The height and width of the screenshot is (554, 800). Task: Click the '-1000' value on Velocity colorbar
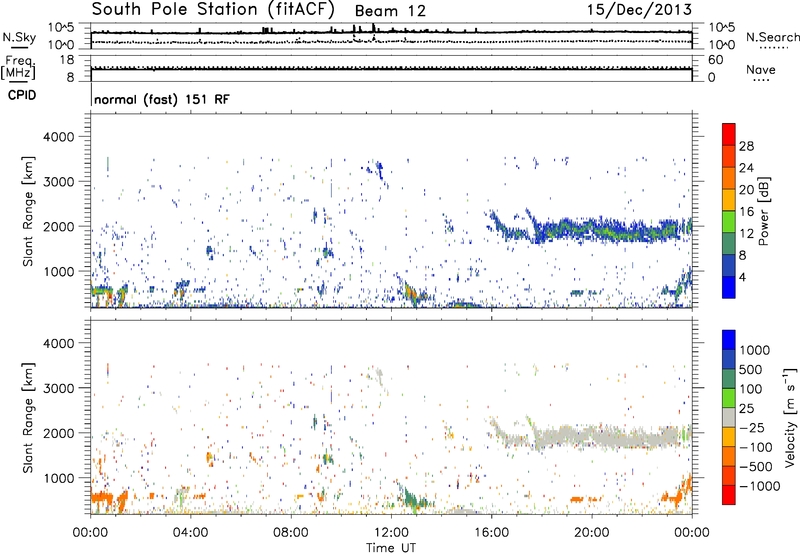pos(760,486)
